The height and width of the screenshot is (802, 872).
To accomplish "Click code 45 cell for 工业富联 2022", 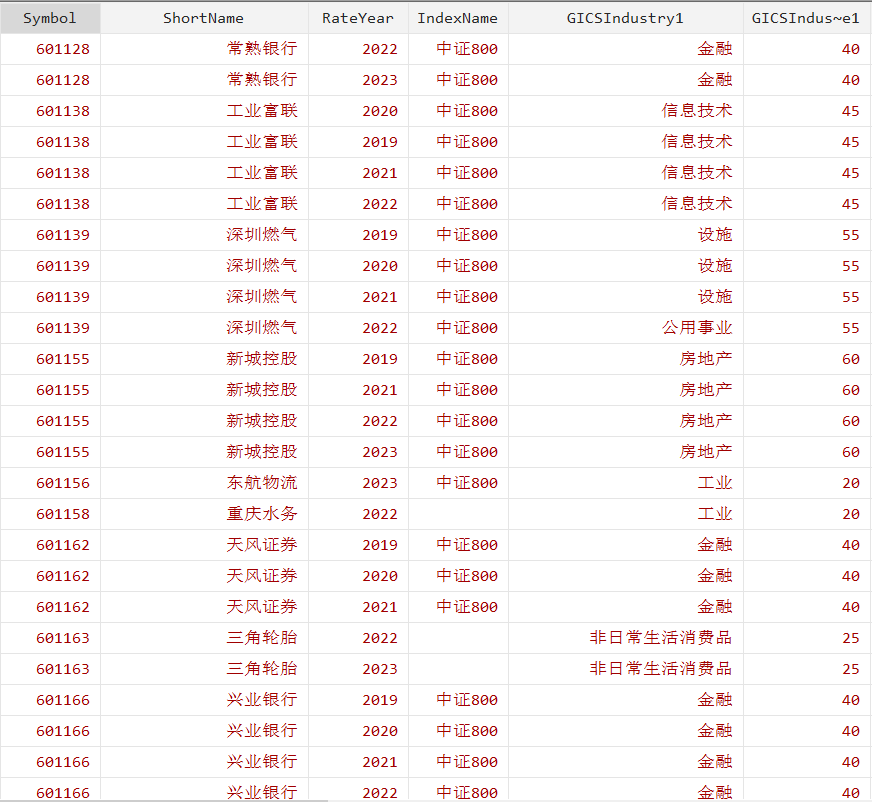I will coord(807,204).
